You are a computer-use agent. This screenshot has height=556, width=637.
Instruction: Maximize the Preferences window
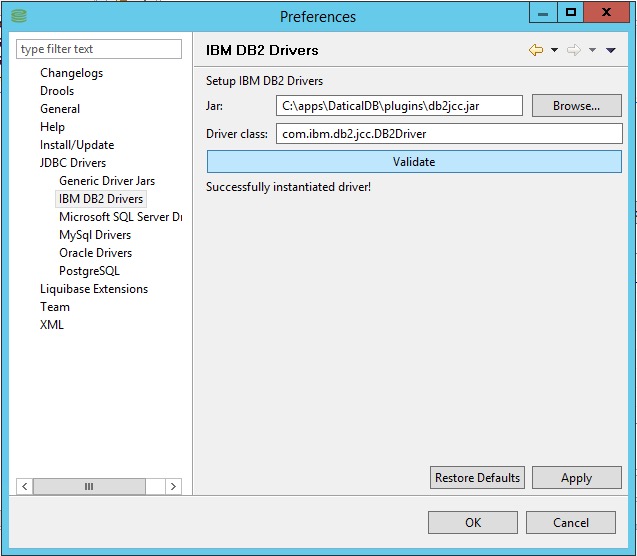tap(570, 13)
